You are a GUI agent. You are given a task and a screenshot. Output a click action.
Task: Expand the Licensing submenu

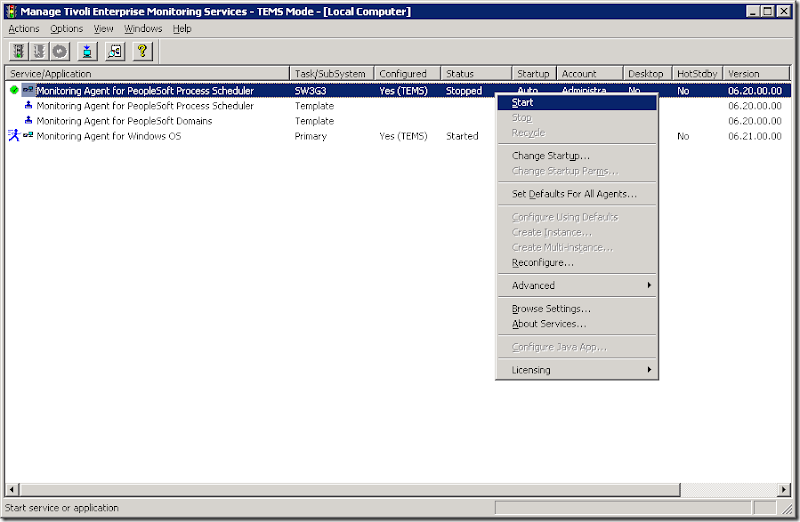[577, 370]
